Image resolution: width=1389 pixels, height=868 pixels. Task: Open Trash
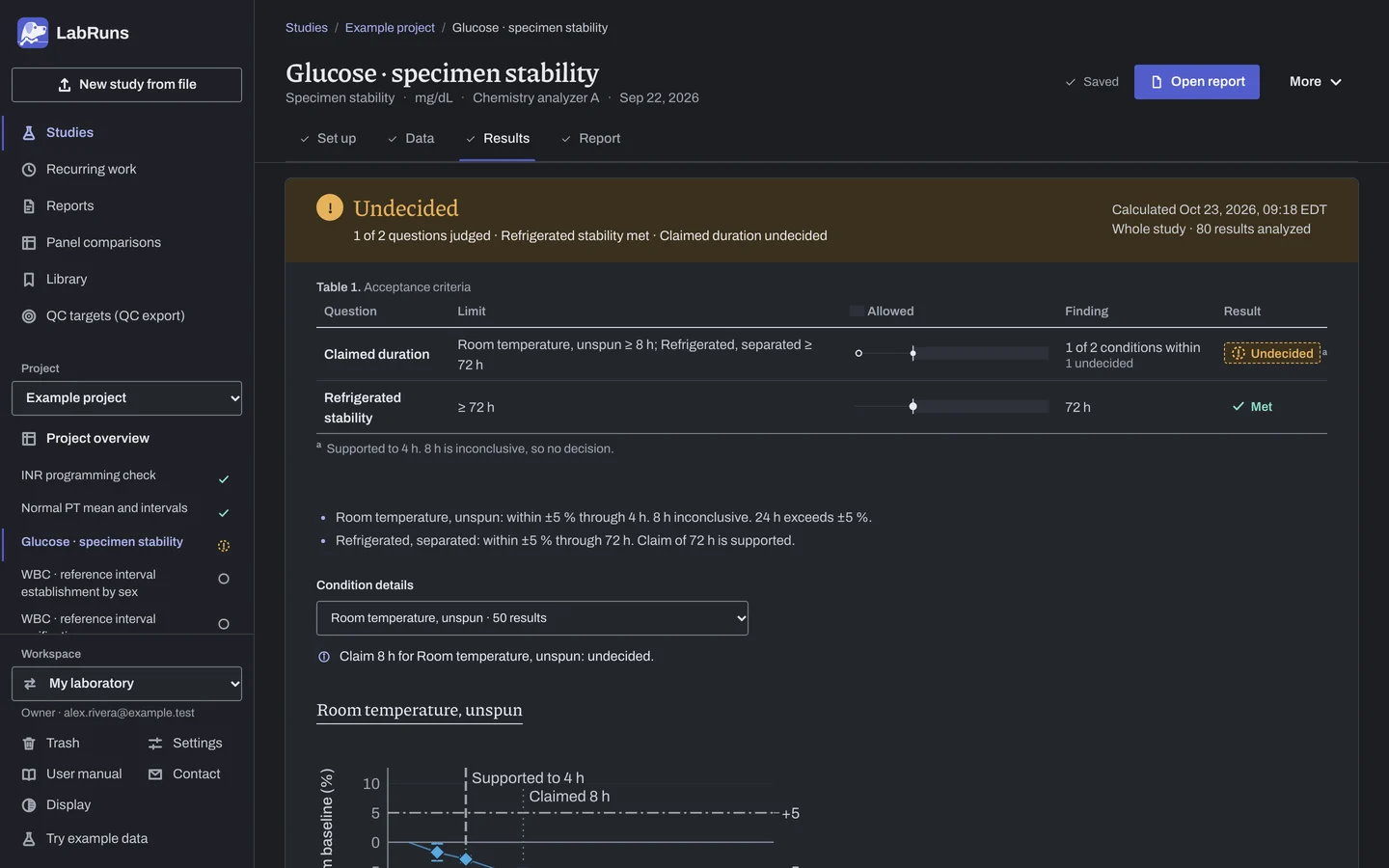point(63,744)
